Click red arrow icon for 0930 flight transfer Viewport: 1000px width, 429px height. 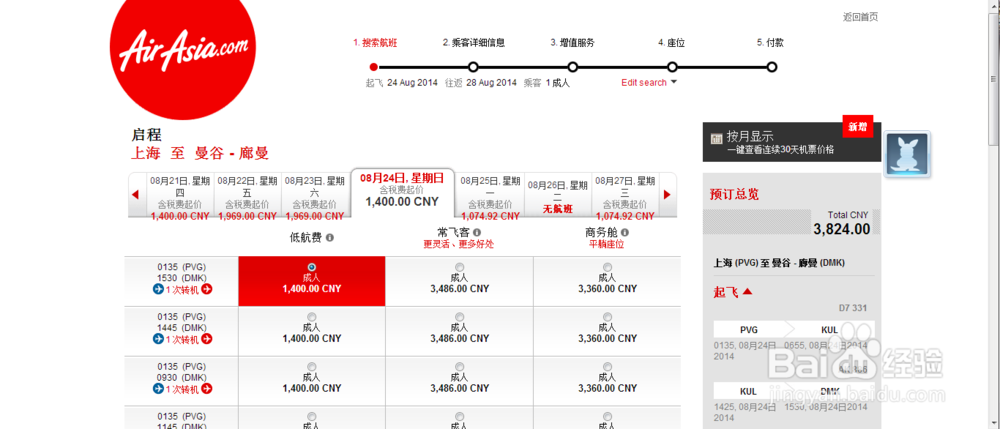[x=207, y=389]
